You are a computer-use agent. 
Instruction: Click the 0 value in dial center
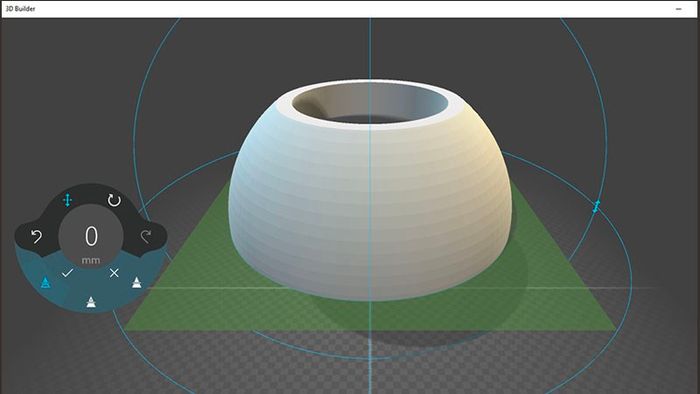(x=91, y=236)
